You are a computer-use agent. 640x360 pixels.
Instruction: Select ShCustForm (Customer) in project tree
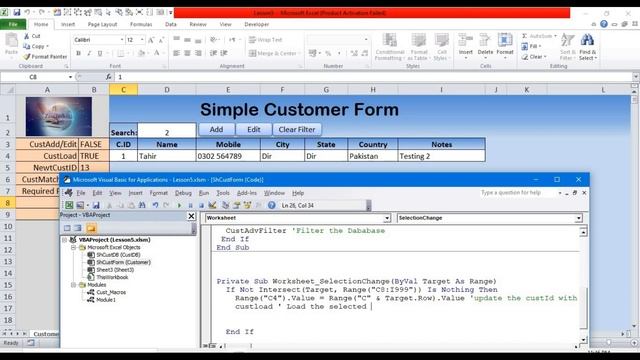pos(124,262)
